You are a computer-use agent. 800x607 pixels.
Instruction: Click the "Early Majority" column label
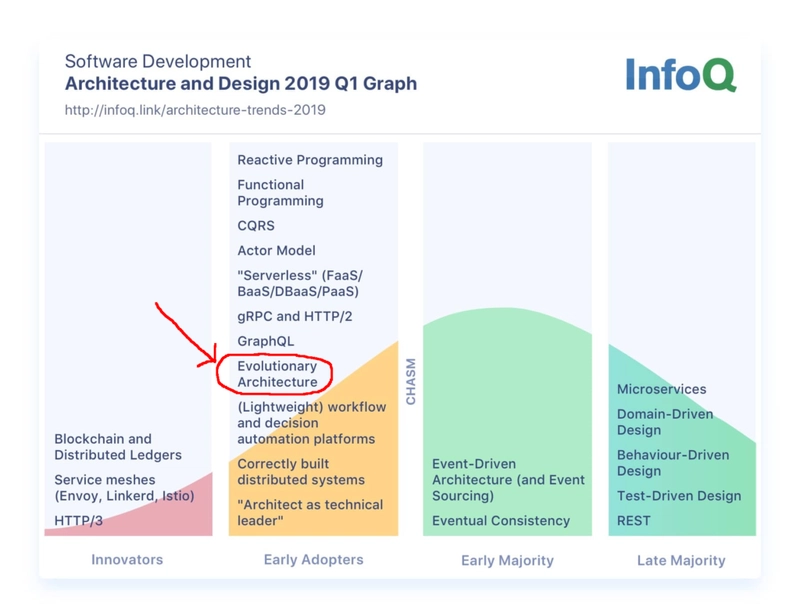click(x=507, y=561)
